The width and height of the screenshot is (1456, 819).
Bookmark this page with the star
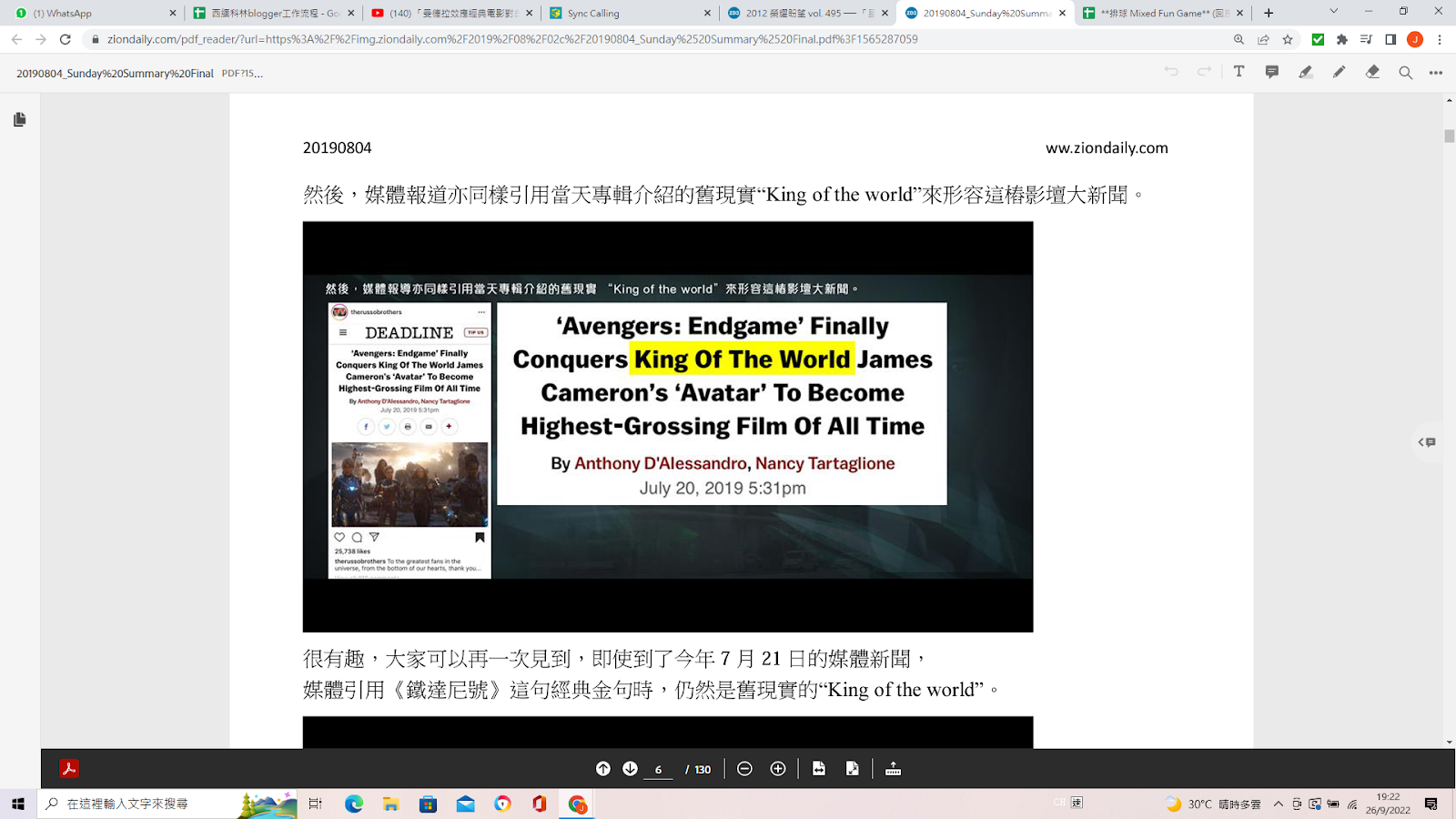click(x=1288, y=39)
